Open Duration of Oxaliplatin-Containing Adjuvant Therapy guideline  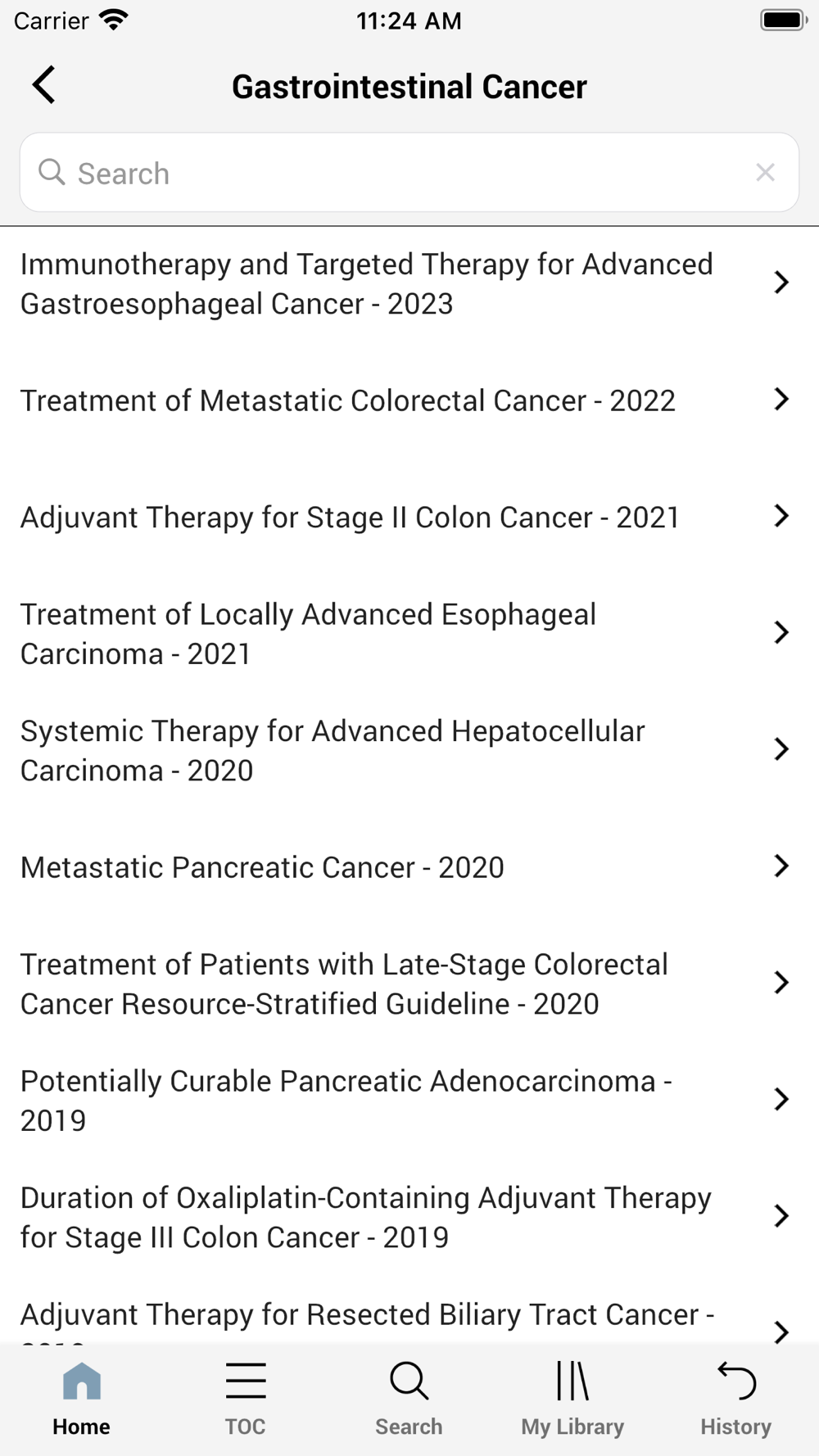(409, 1218)
